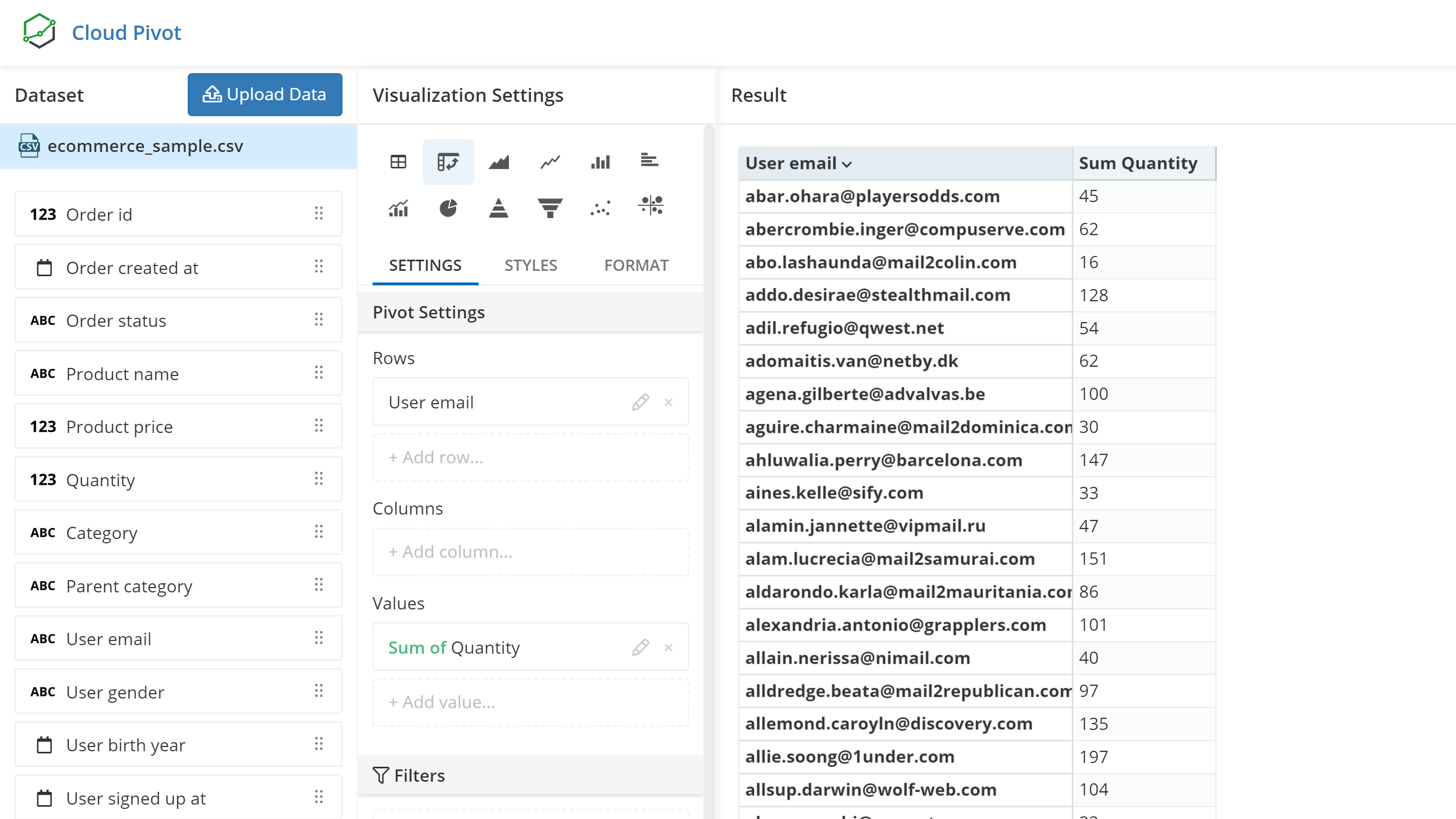1456x819 pixels.
Task: Select the ecommerce_sample.csv dataset
Action: 146,146
